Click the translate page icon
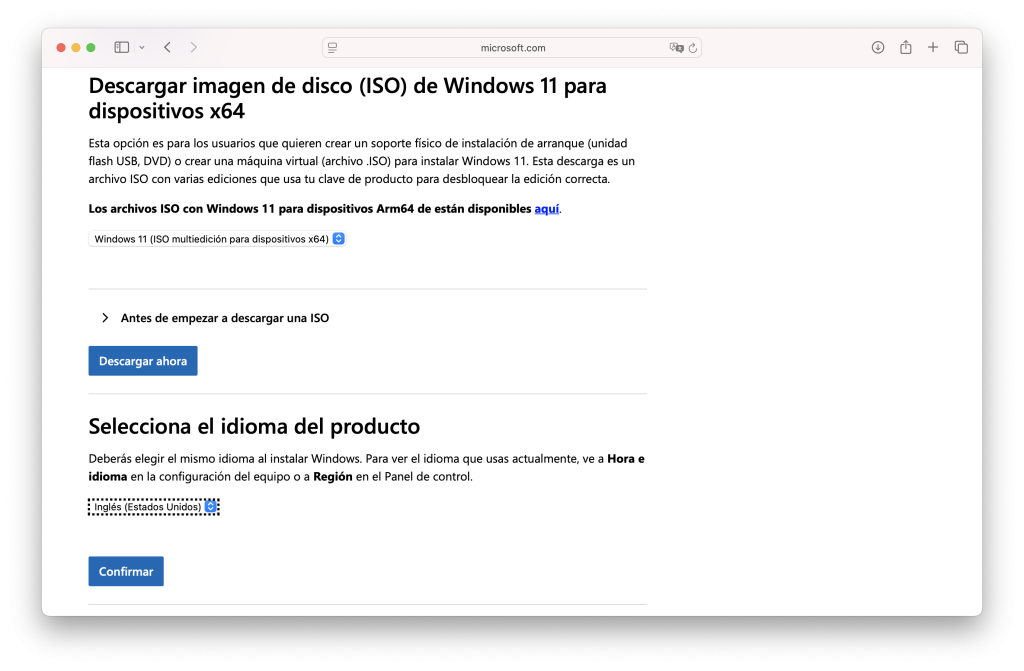Image resolution: width=1024 pixels, height=671 pixels. click(x=676, y=47)
